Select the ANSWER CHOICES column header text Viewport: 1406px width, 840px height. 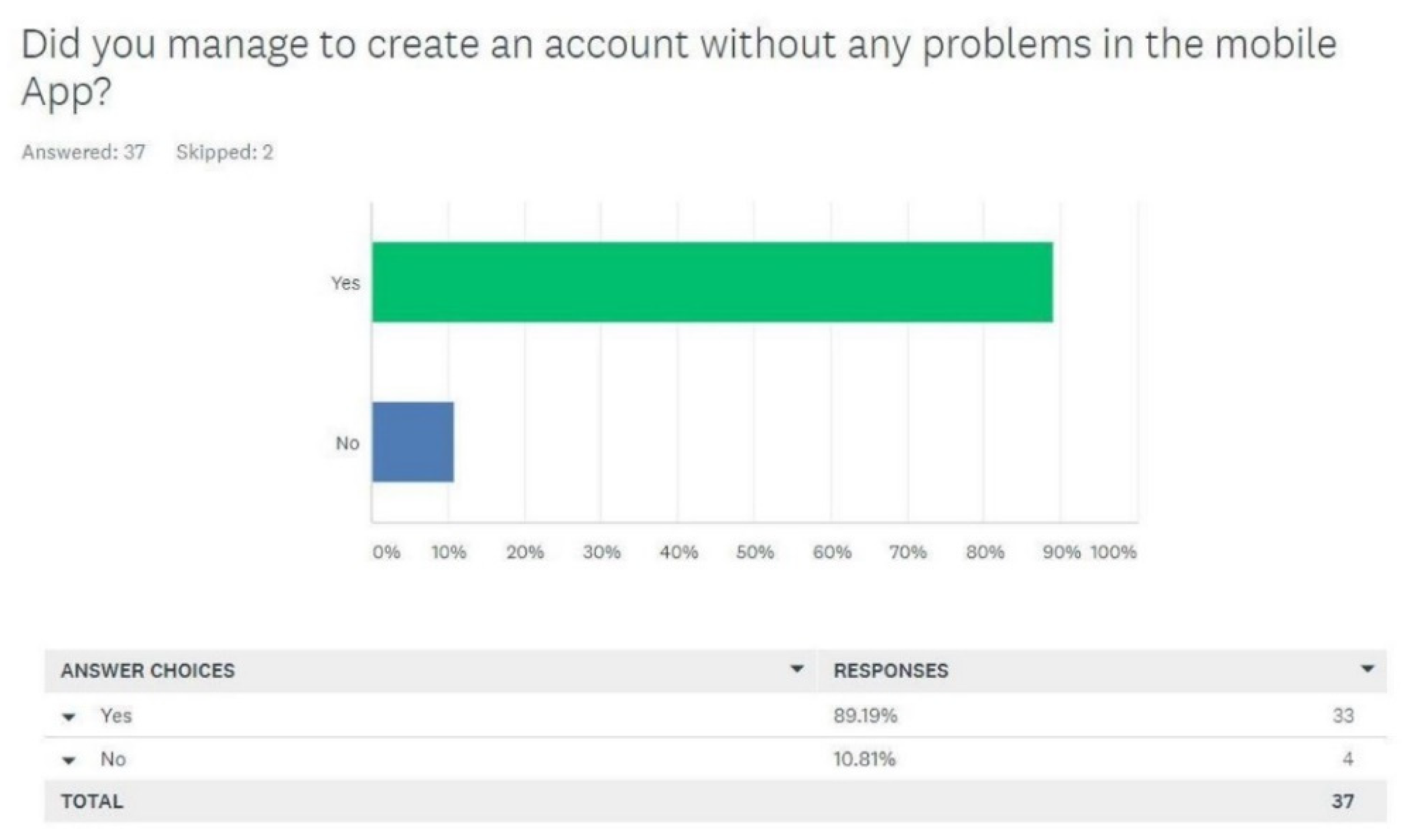[x=147, y=671]
